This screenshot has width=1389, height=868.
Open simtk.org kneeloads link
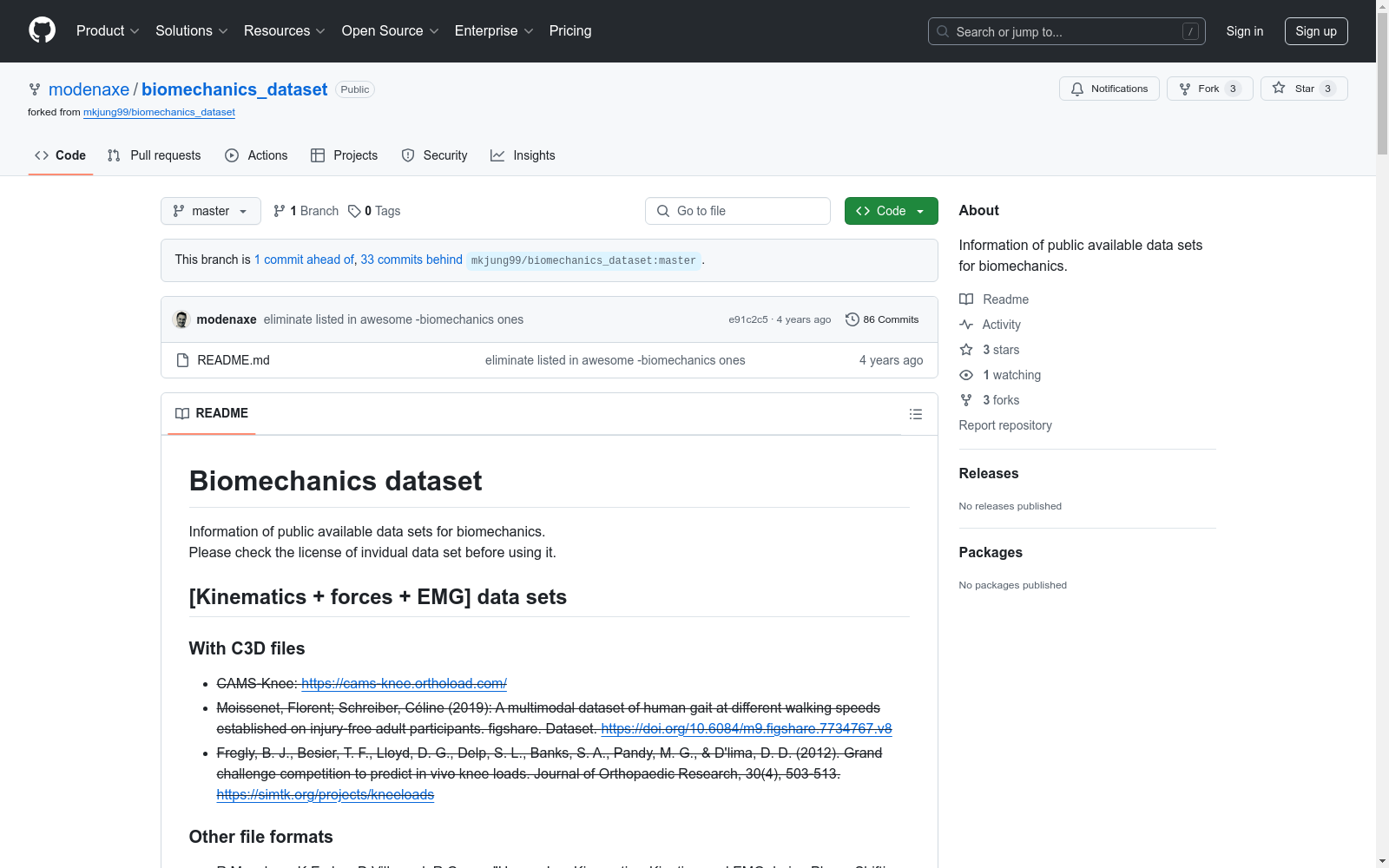326,795
